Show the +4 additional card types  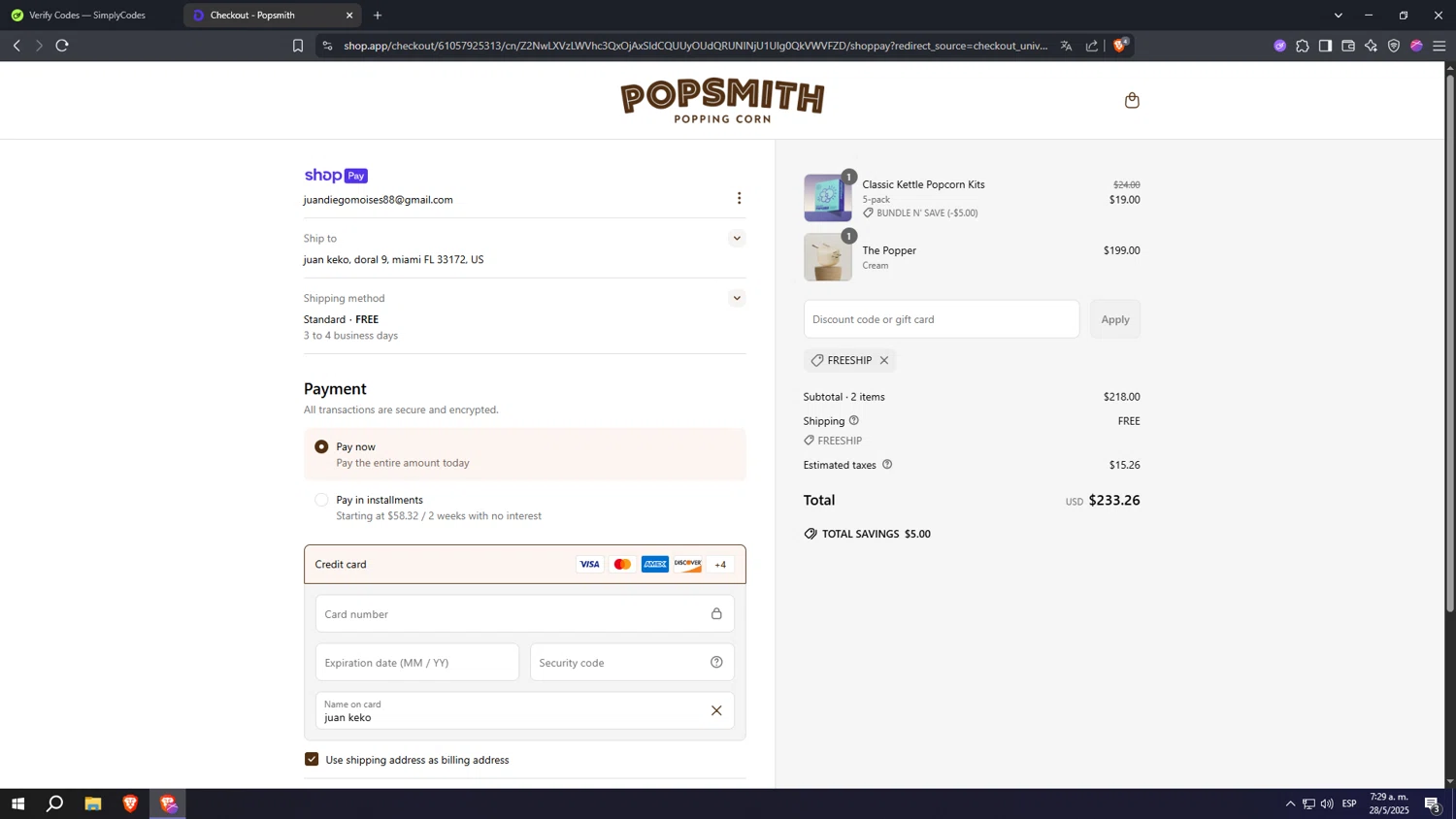pos(720,564)
